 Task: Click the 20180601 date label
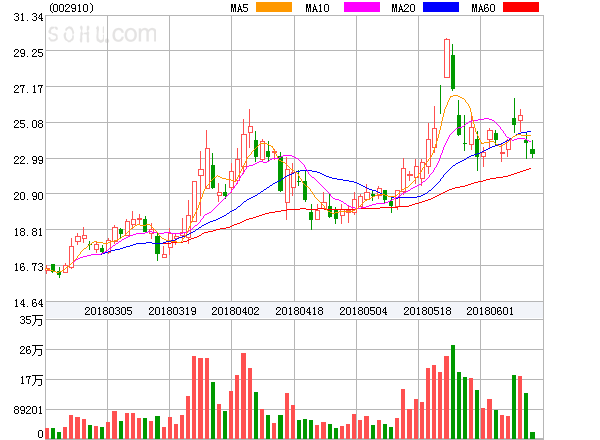tap(490, 311)
